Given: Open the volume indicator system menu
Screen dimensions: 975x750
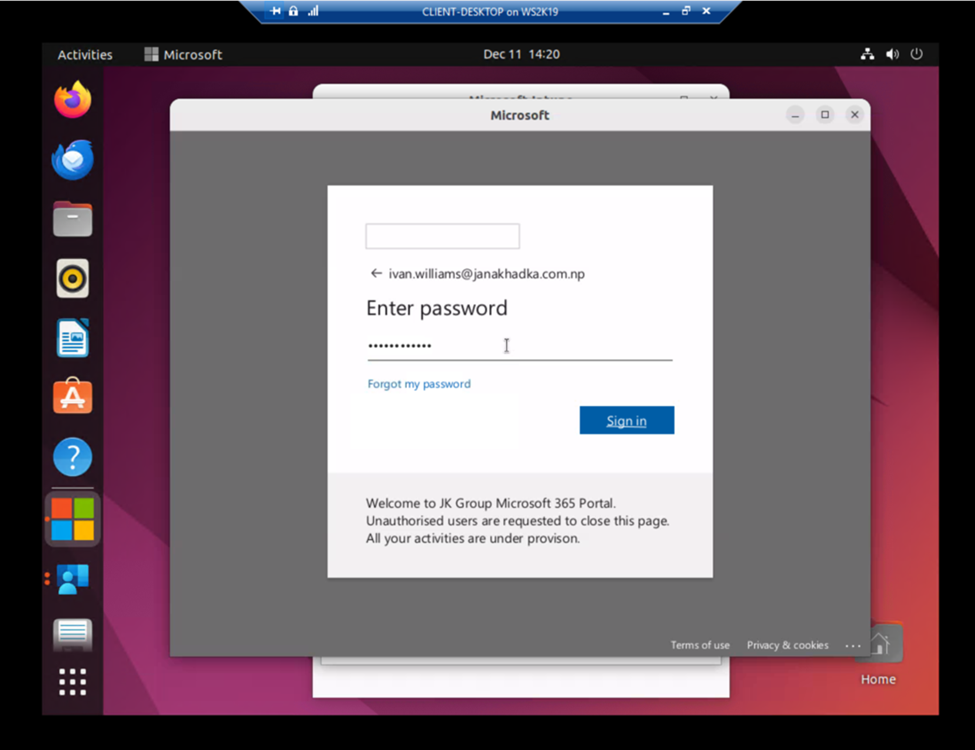Looking at the screenshot, I should click(x=892, y=54).
